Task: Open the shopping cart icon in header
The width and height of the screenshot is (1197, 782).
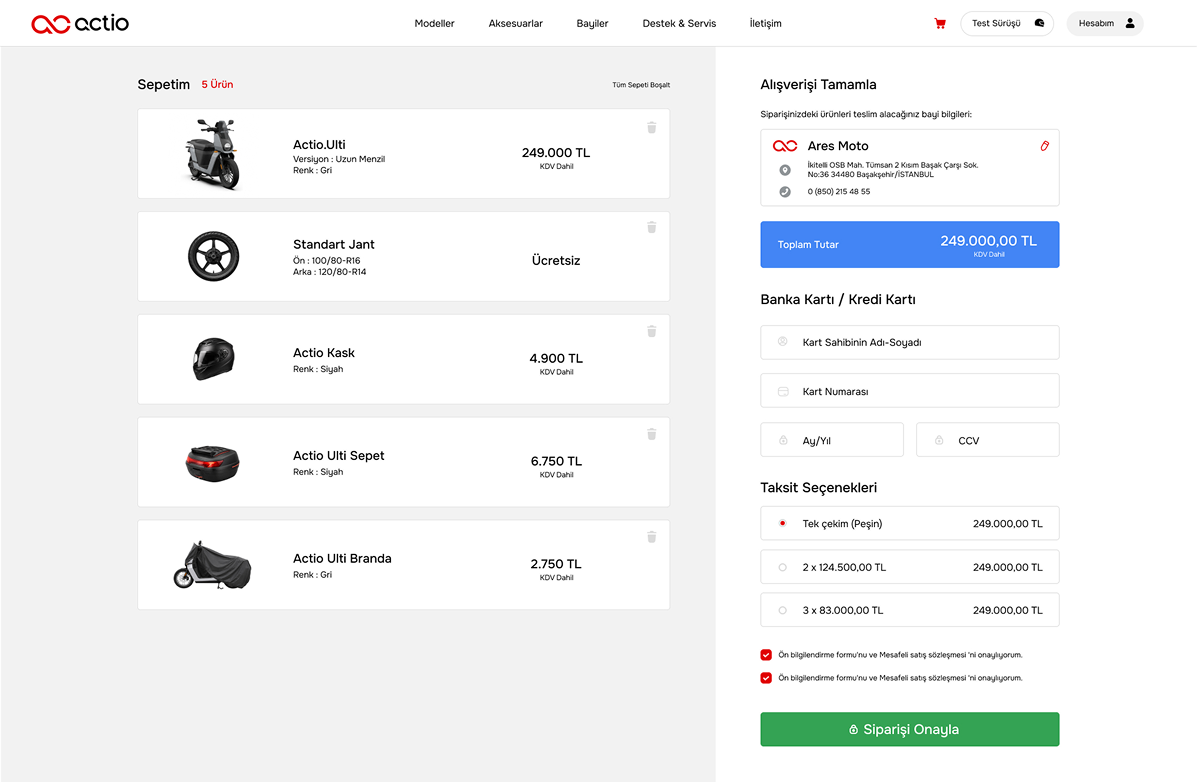Action: coord(940,24)
